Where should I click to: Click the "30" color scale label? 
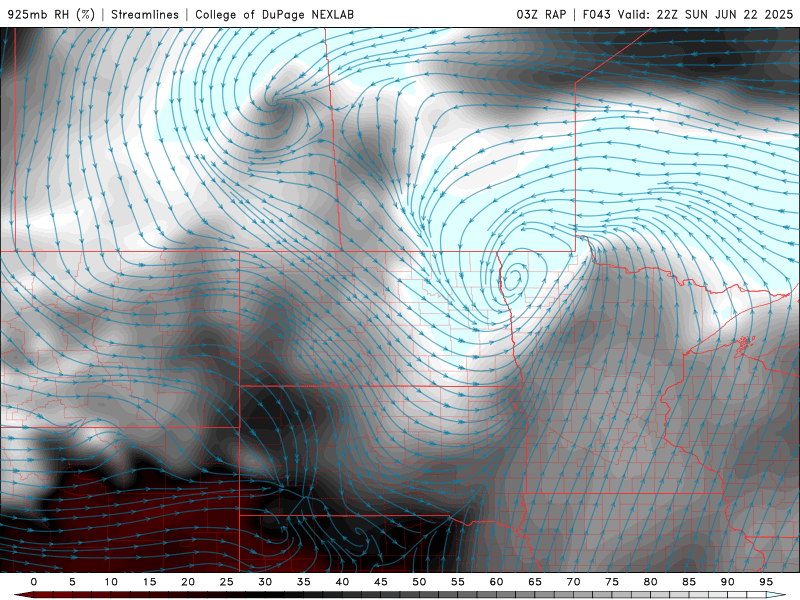pos(265,582)
